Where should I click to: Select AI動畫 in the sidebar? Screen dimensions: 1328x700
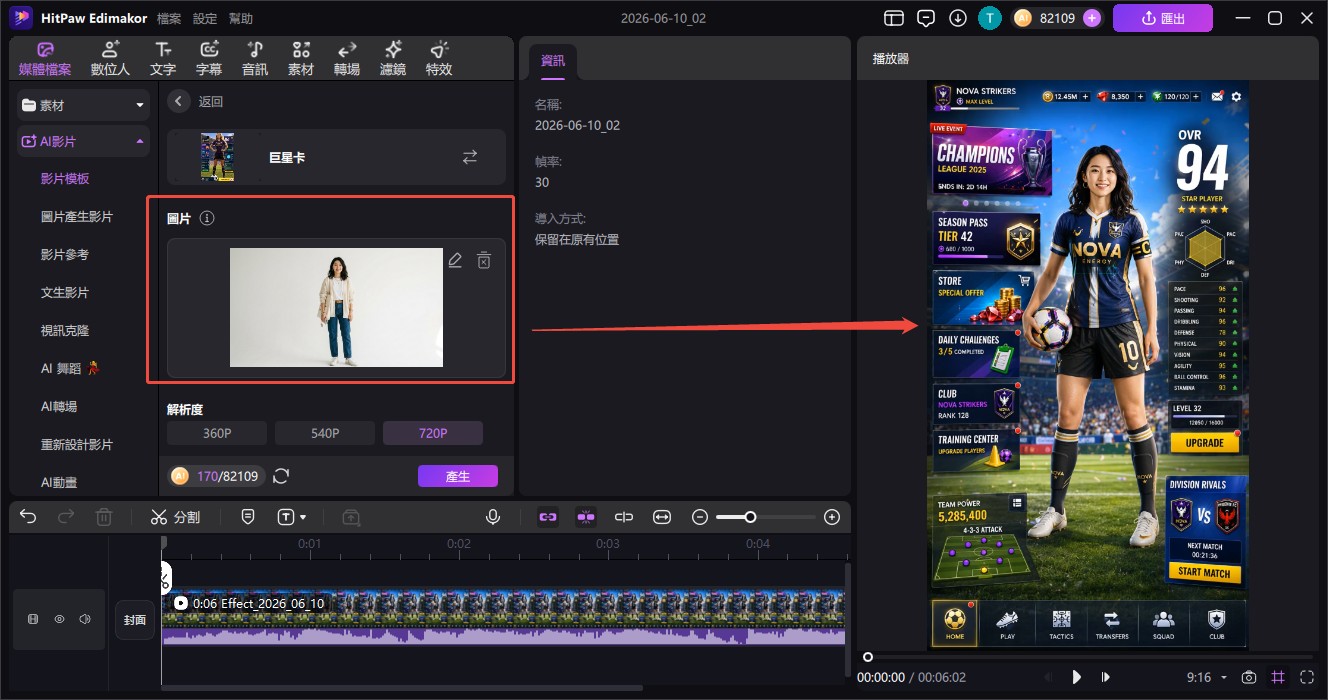tap(59, 482)
